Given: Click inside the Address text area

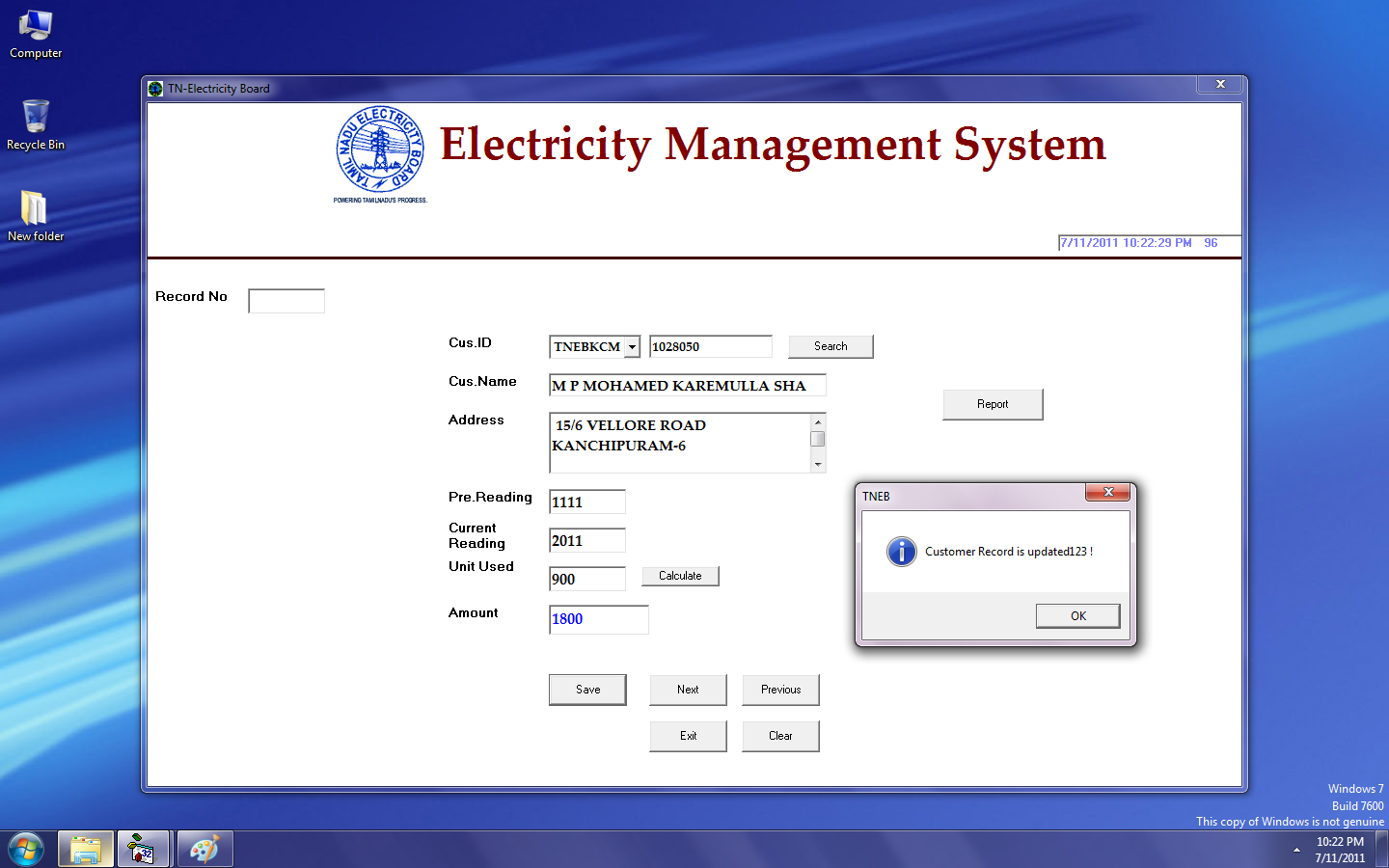Looking at the screenshot, I should (x=680, y=443).
